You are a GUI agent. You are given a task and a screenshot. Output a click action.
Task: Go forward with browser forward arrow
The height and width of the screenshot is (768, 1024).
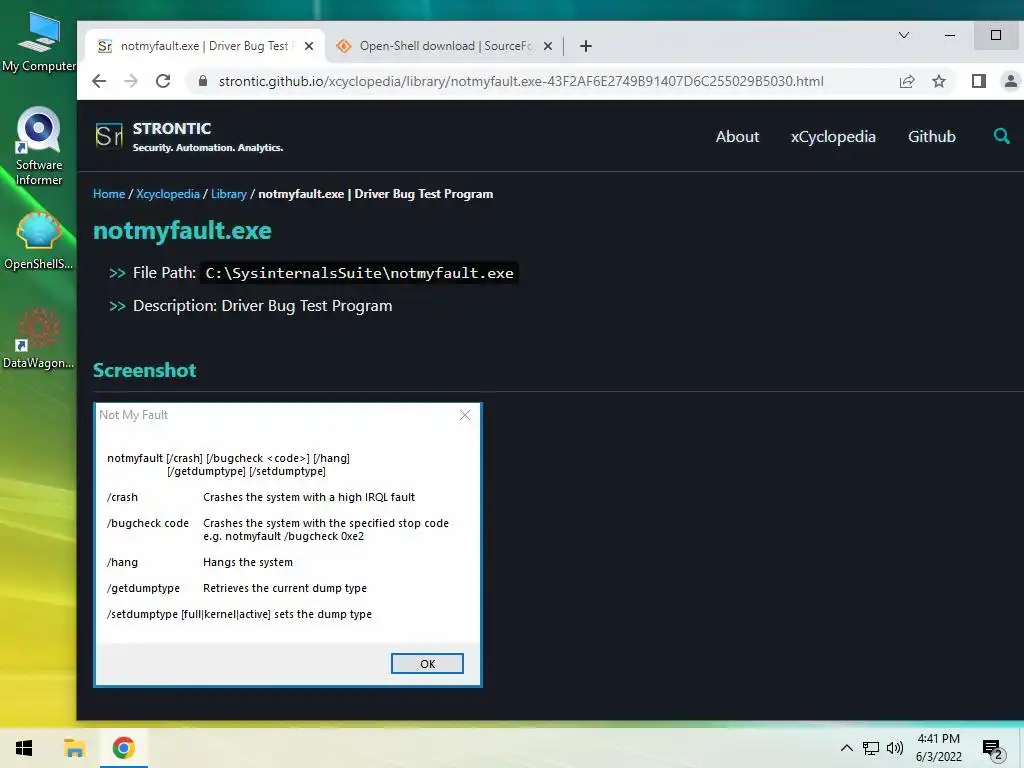(x=131, y=81)
